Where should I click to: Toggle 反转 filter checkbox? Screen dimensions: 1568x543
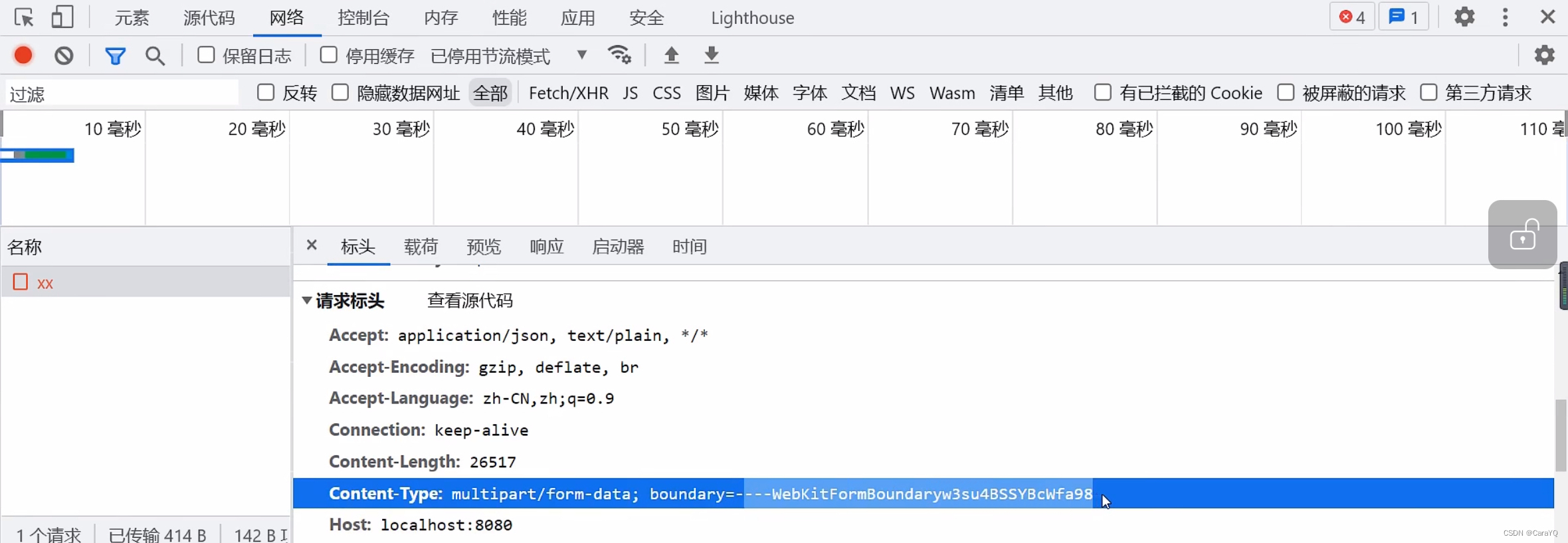pyautogui.click(x=266, y=92)
